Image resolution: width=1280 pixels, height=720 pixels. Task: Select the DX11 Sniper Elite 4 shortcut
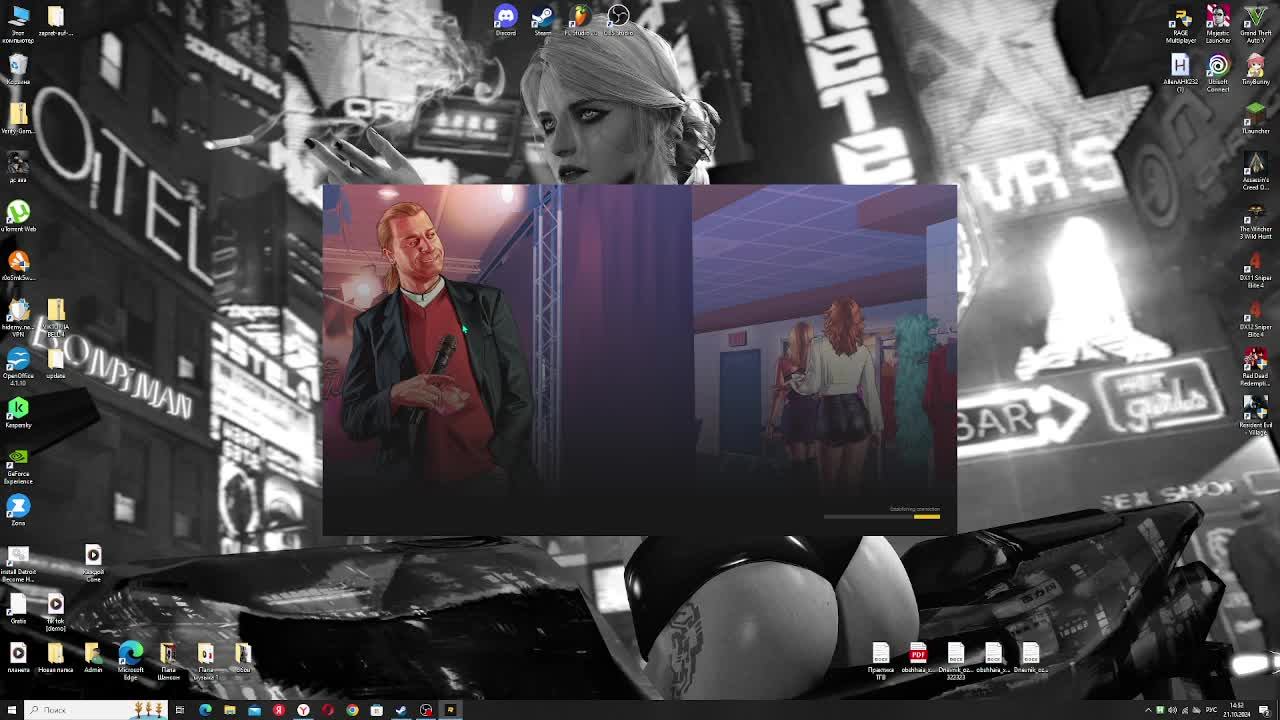click(1256, 270)
